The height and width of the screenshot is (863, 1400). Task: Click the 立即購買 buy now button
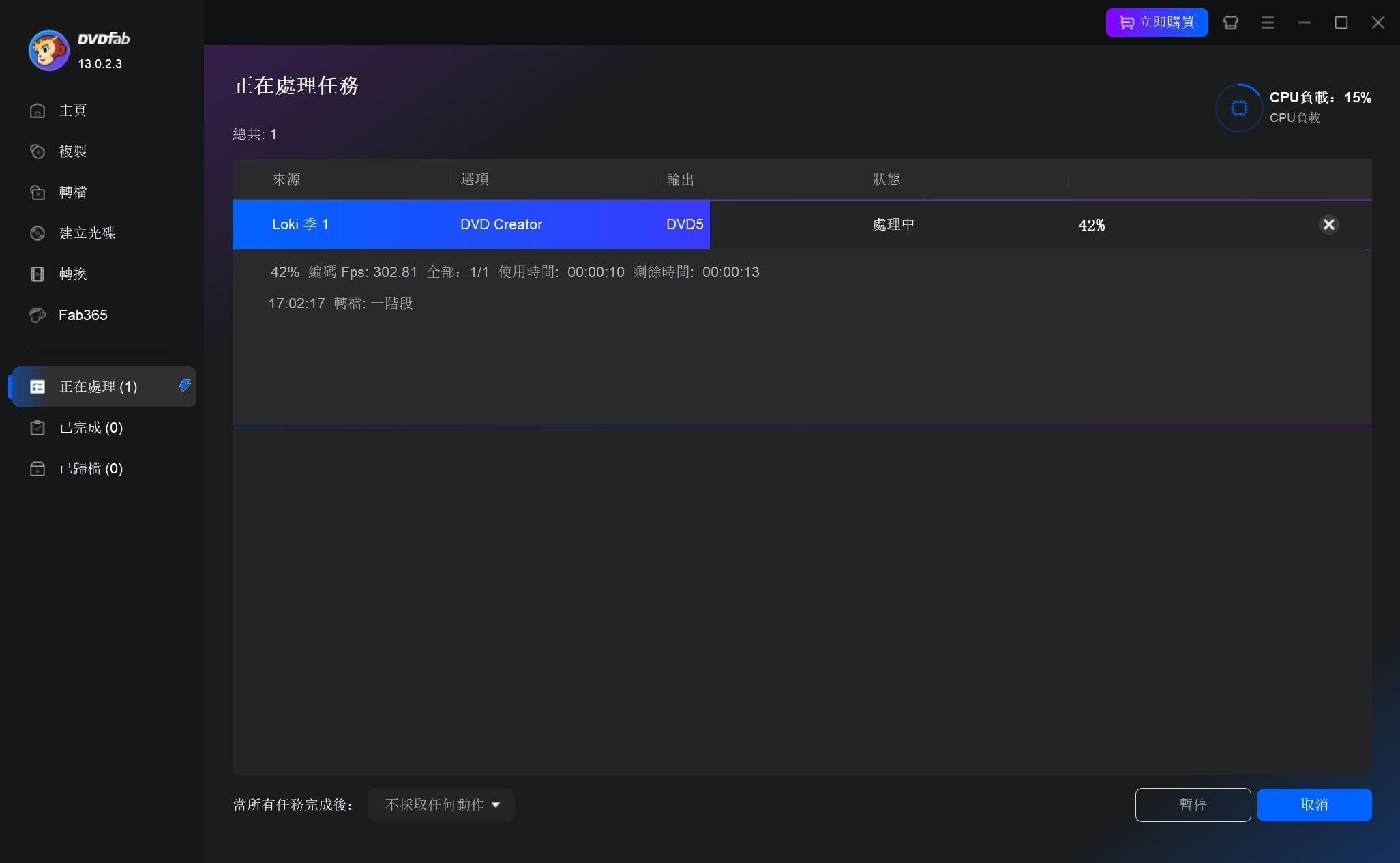[x=1157, y=23]
